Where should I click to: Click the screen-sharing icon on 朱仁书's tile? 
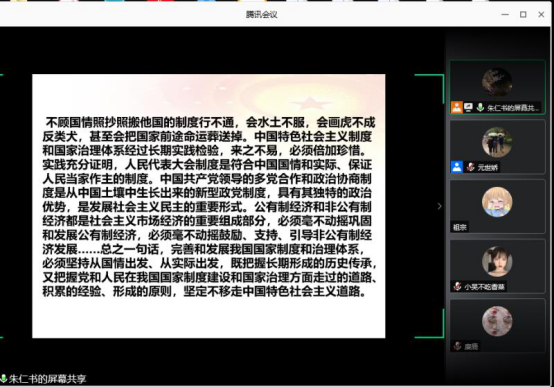pos(468,107)
